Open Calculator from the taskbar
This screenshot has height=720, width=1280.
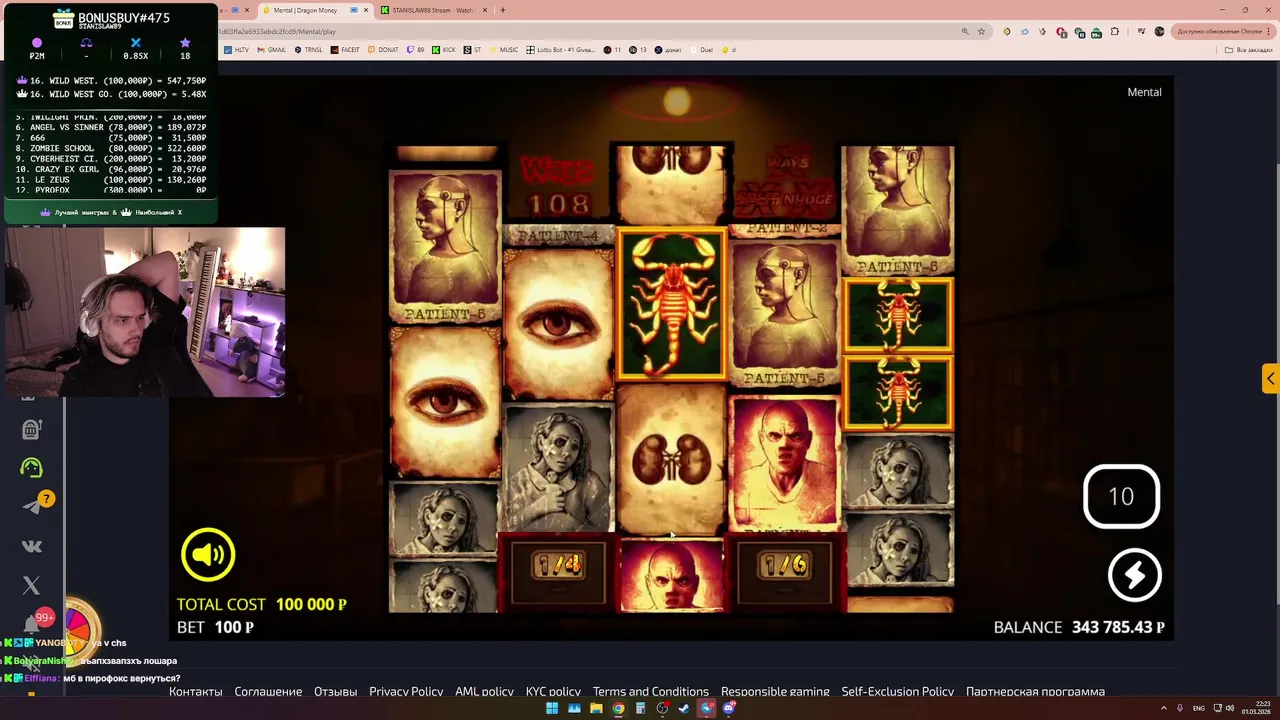640,708
